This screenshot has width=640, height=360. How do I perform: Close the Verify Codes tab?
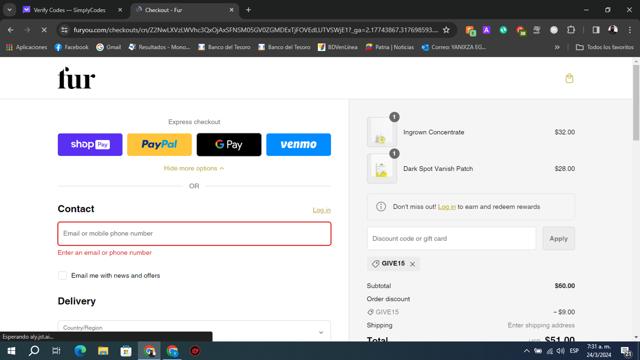click(120, 10)
